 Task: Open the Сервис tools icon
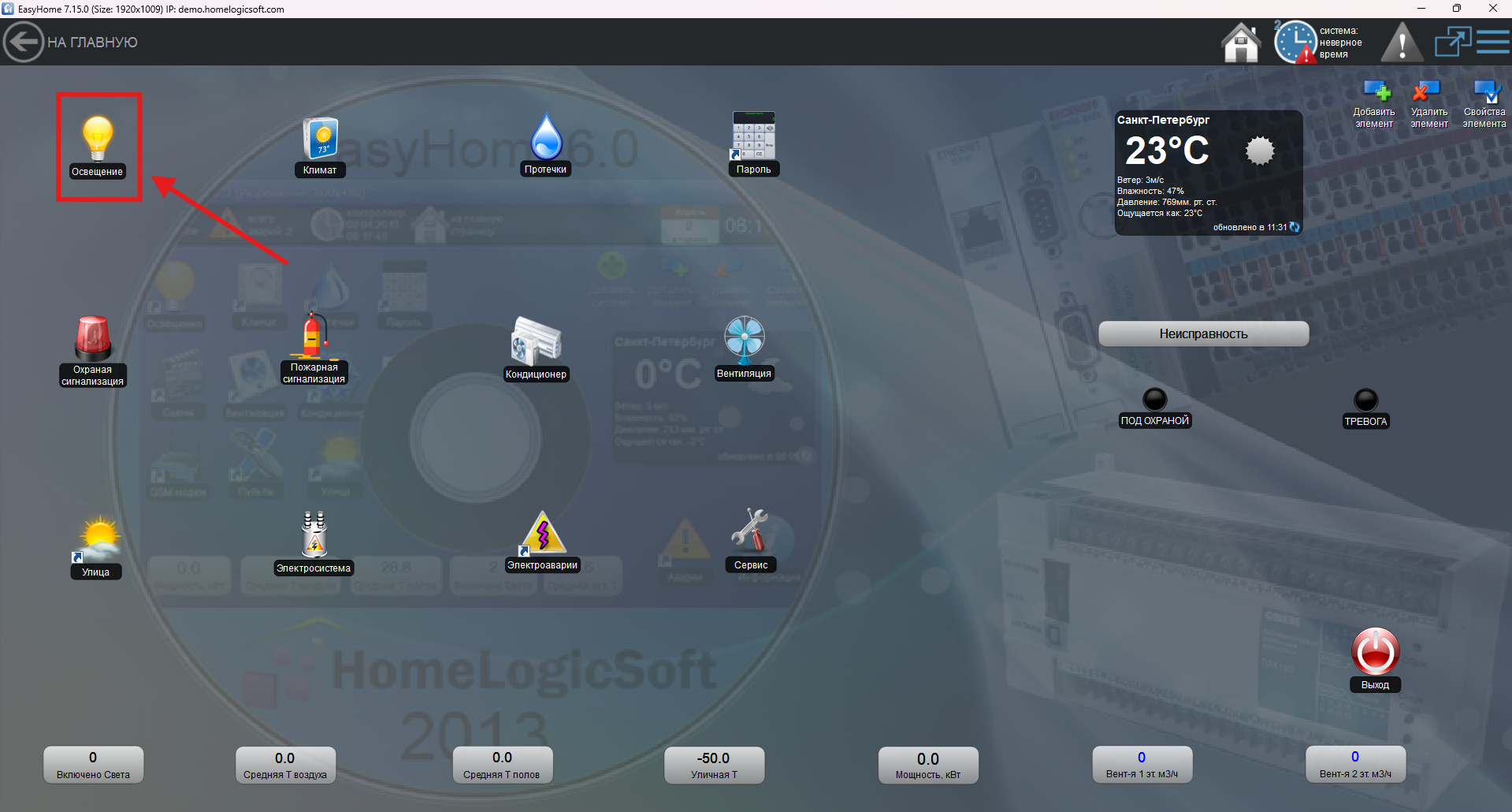point(751,531)
